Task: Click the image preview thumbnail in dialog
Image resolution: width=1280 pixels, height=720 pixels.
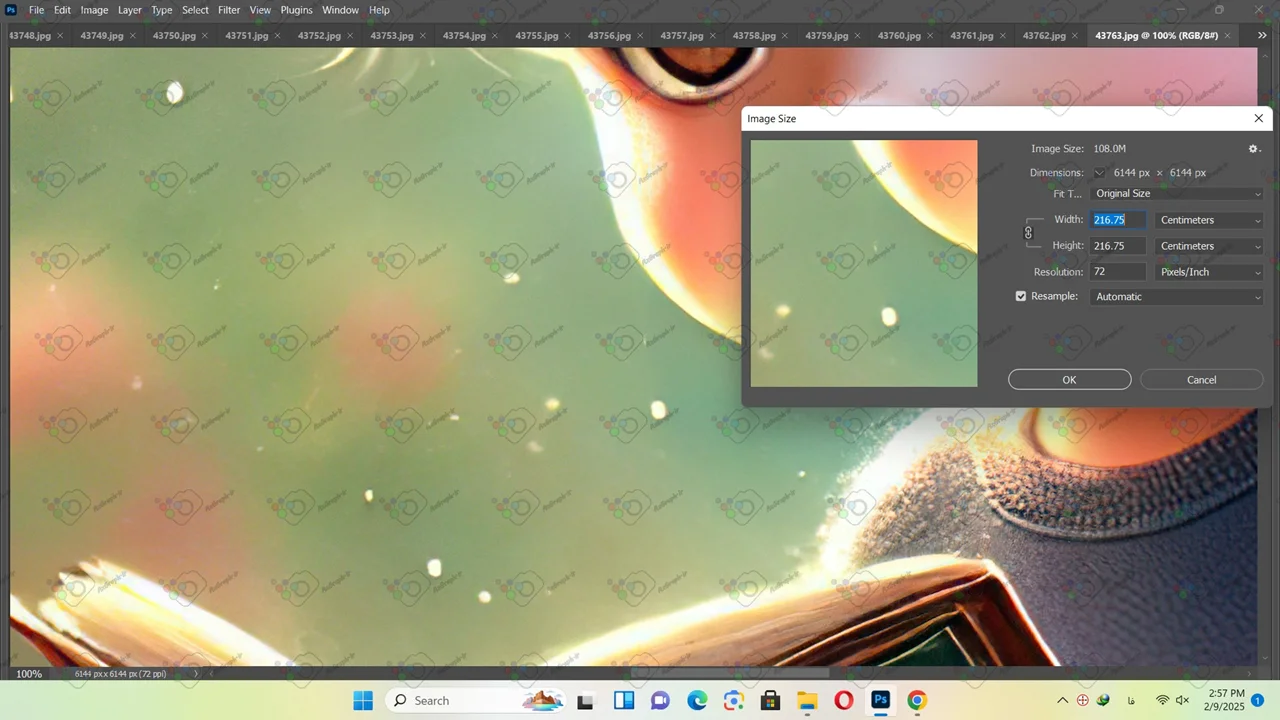Action: pyautogui.click(x=864, y=263)
